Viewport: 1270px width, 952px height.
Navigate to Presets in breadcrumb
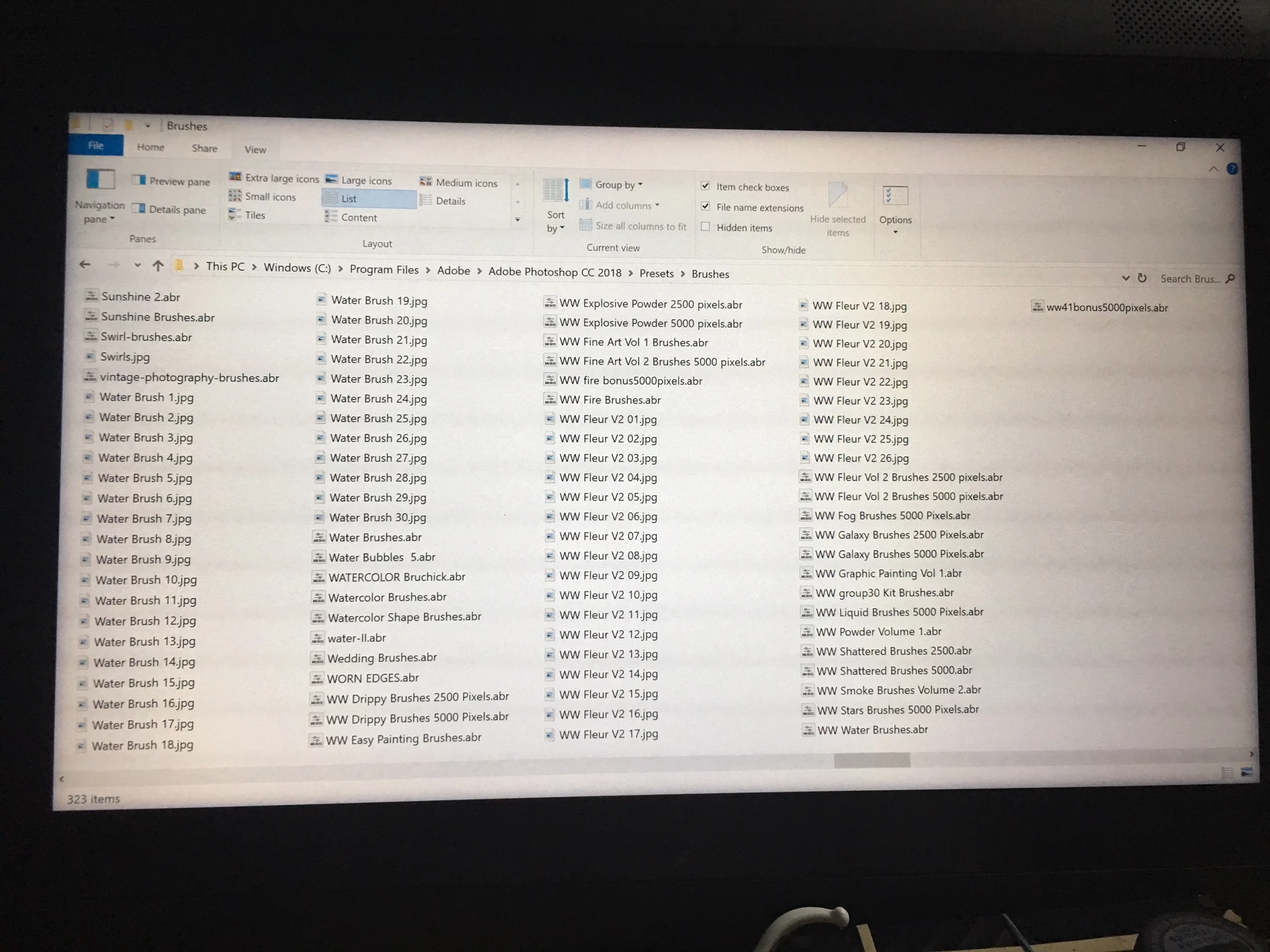[656, 273]
